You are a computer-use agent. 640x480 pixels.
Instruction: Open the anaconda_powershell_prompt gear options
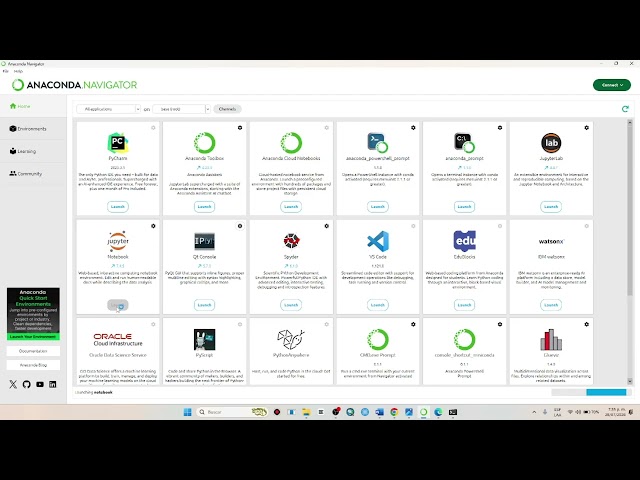click(x=413, y=128)
